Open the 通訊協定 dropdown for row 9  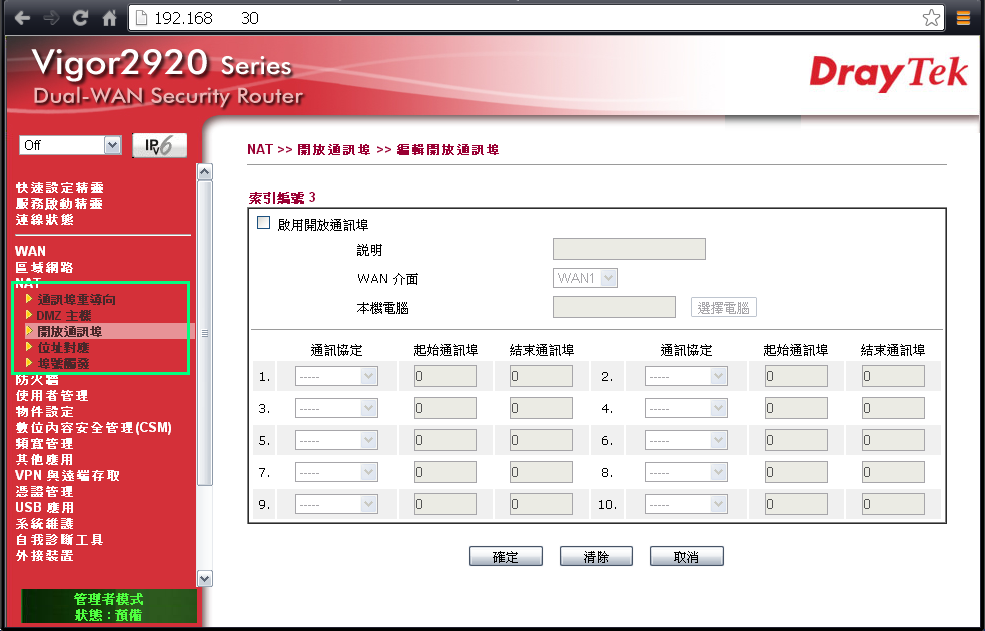click(x=336, y=504)
